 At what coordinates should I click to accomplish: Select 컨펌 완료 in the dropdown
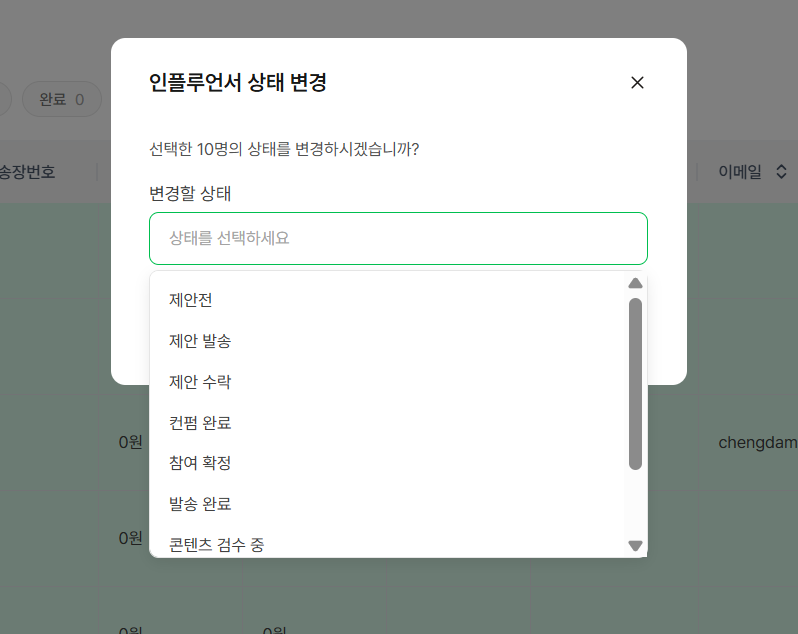(388, 422)
